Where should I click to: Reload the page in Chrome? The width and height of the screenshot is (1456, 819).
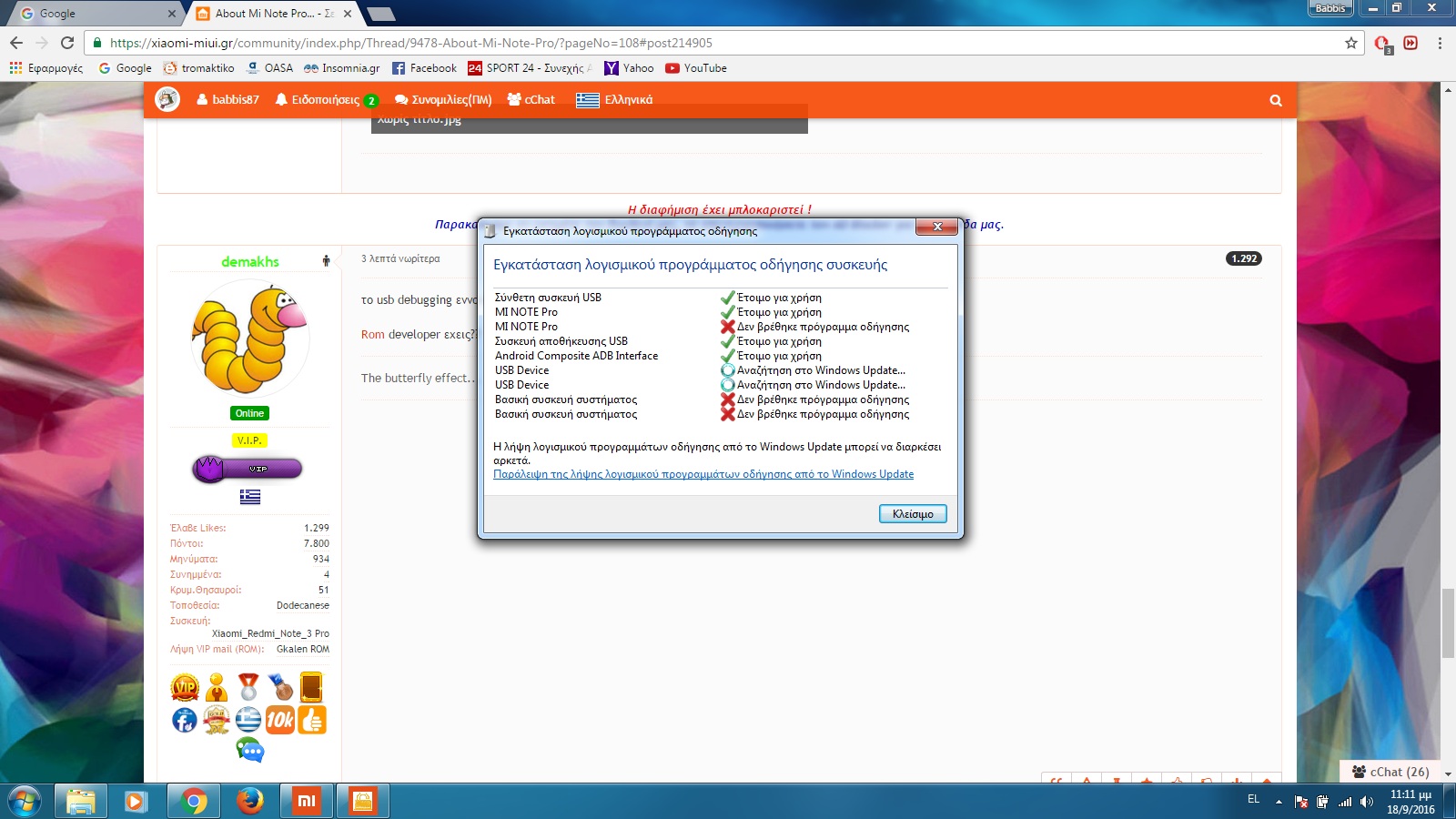click(67, 43)
